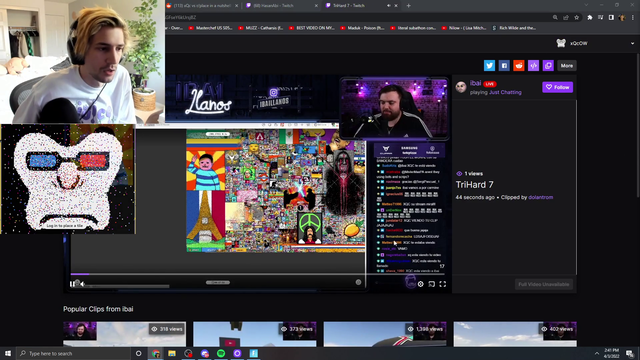The image size is (640, 360).
Task: Open popular clip with 402 views
Action: point(515,334)
